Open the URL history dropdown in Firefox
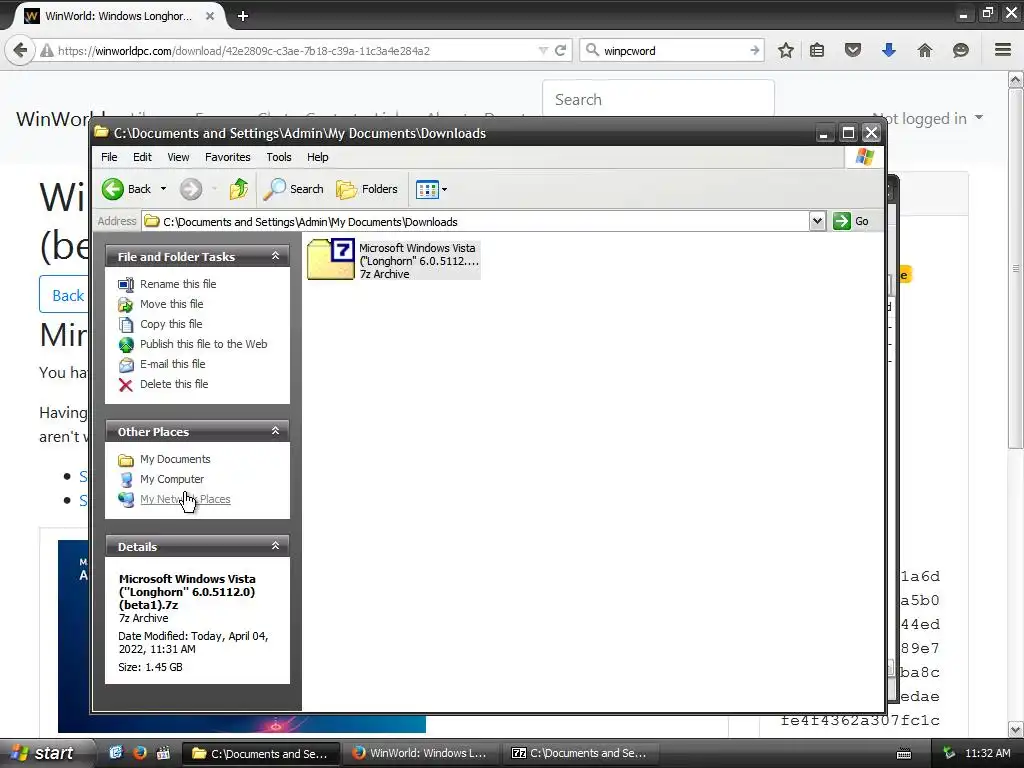Screen dimensions: 1024x768 [543, 50]
